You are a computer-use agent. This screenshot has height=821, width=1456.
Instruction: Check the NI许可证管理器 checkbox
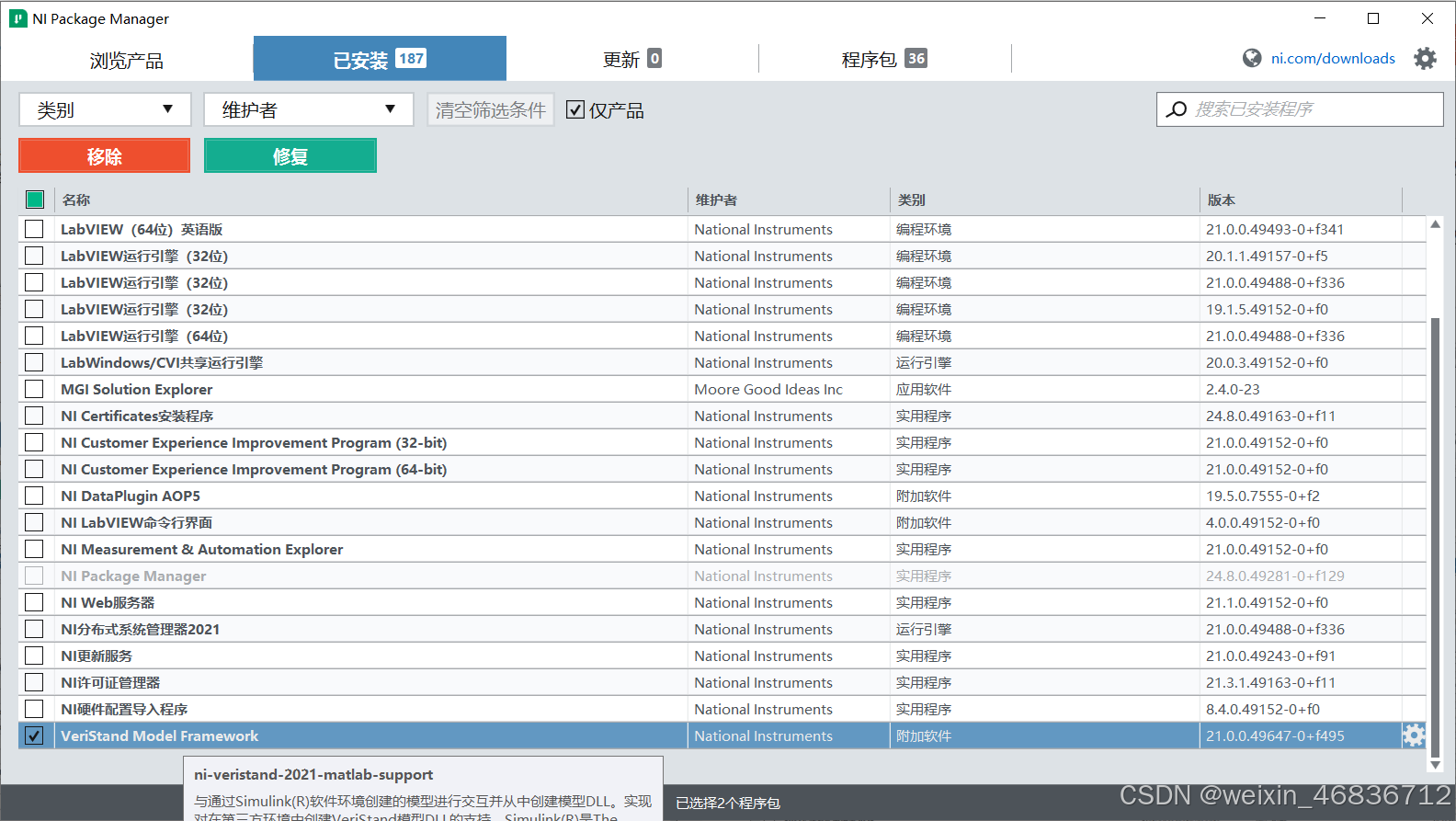point(34,682)
